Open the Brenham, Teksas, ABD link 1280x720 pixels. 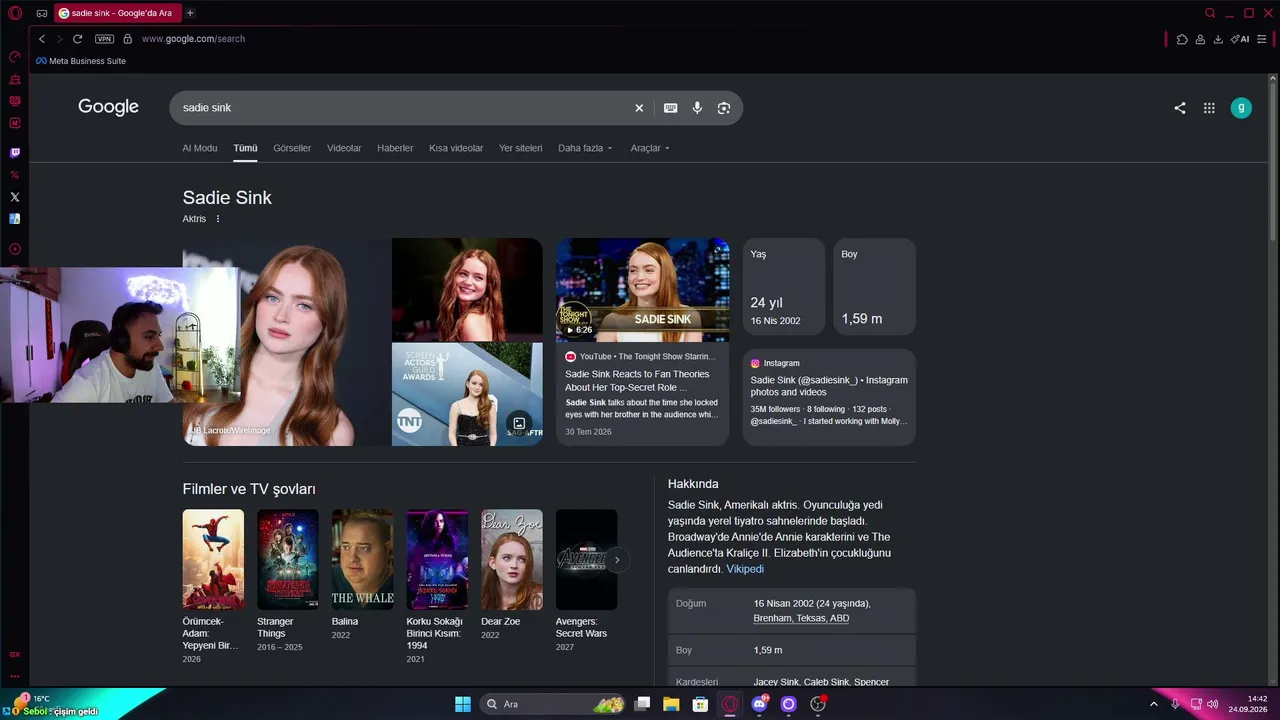point(801,618)
